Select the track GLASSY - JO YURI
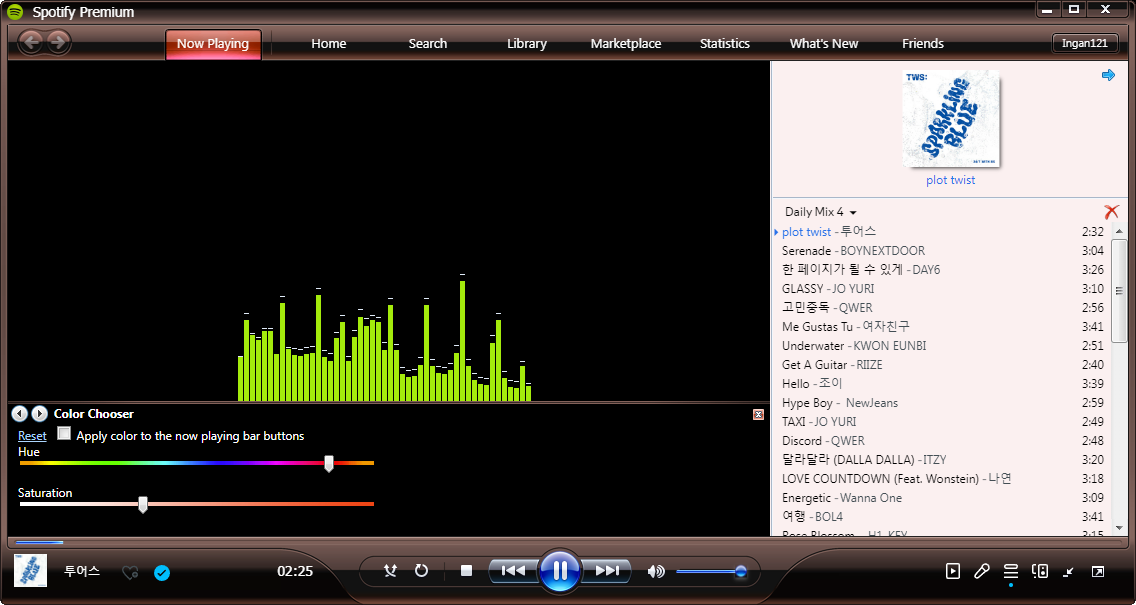Image resolution: width=1136 pixels, height=605 pixels. pos(943,288)
